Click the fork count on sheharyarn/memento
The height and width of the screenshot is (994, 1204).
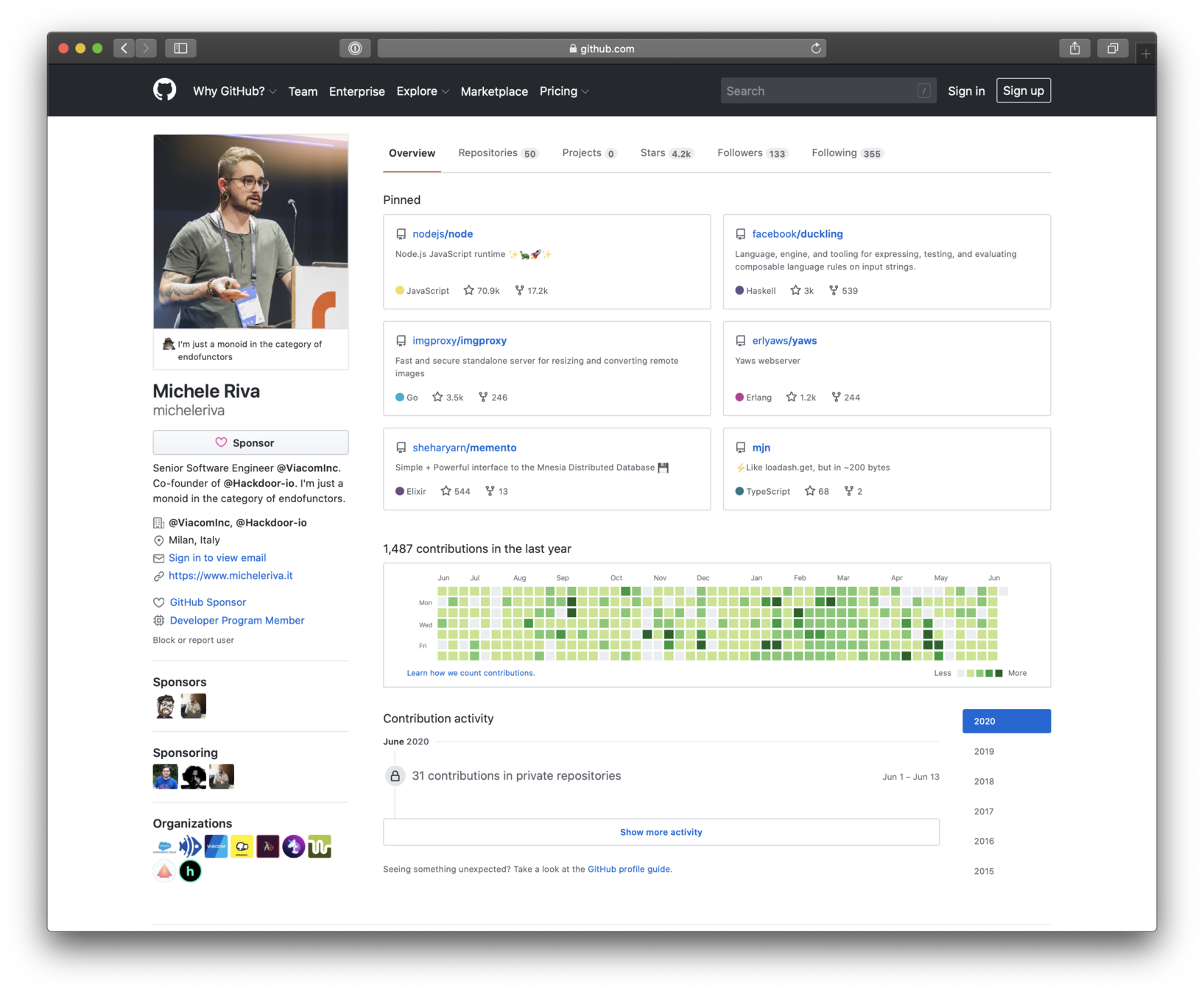[496, 492]
